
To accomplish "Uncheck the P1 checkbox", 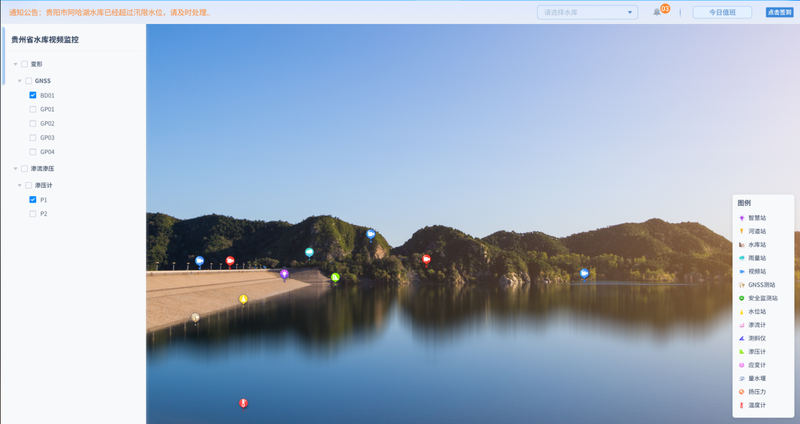I will click(33, 199).
